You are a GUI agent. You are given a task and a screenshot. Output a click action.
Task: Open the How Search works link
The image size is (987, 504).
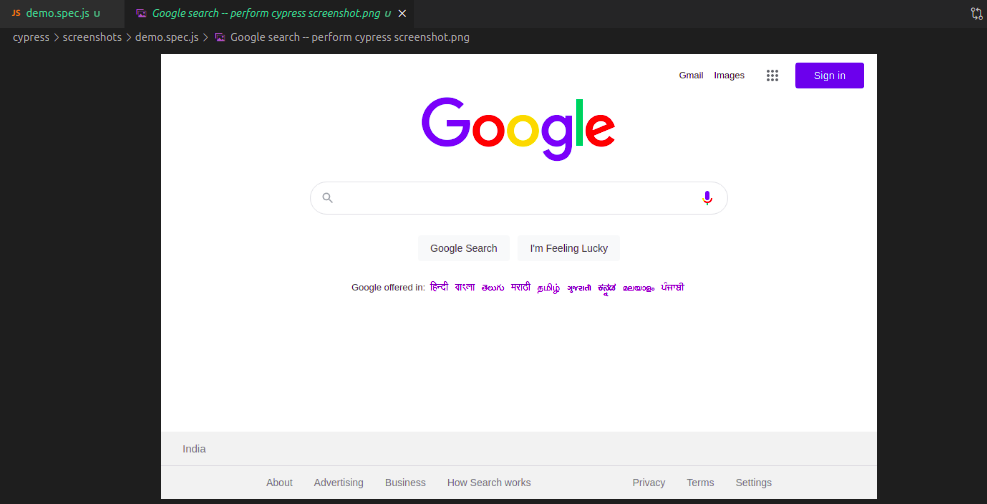pyautogui.click(x=489, y=483)
